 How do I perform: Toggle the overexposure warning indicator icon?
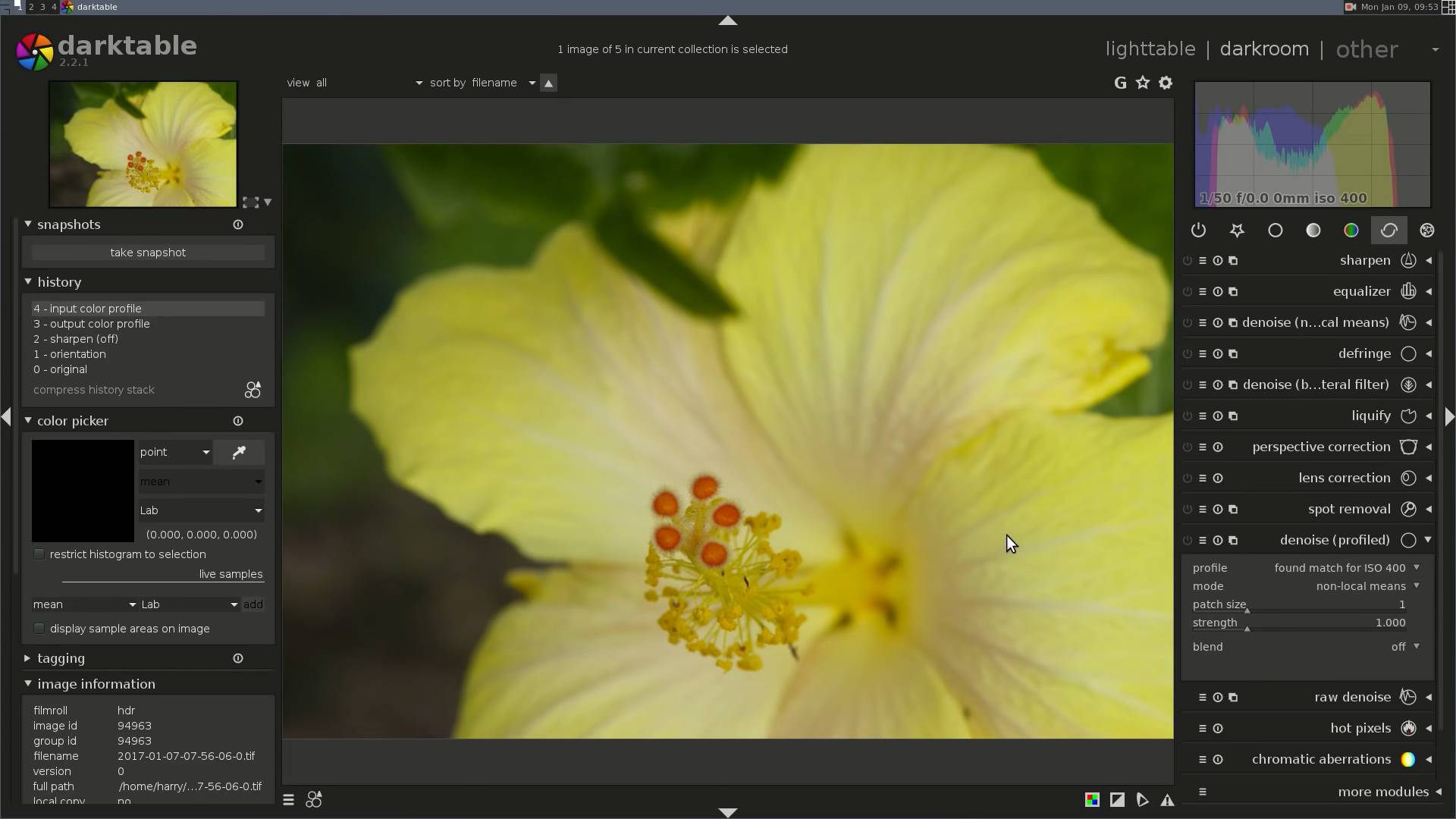tap(1117, 799)
